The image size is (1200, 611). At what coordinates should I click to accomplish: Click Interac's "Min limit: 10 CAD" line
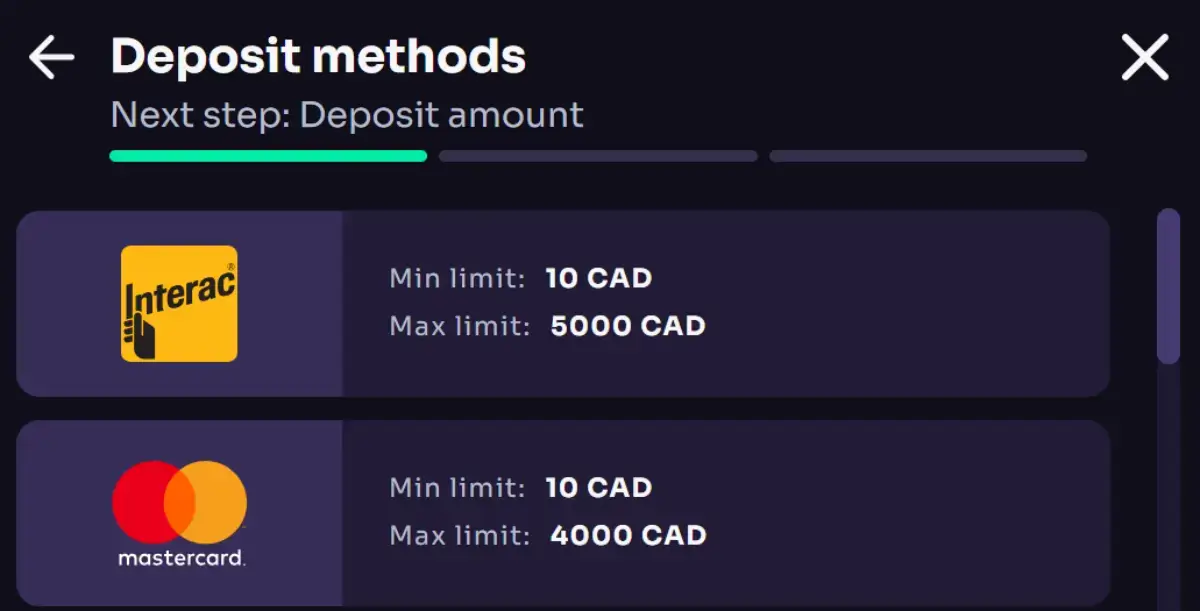click(520, 278)
